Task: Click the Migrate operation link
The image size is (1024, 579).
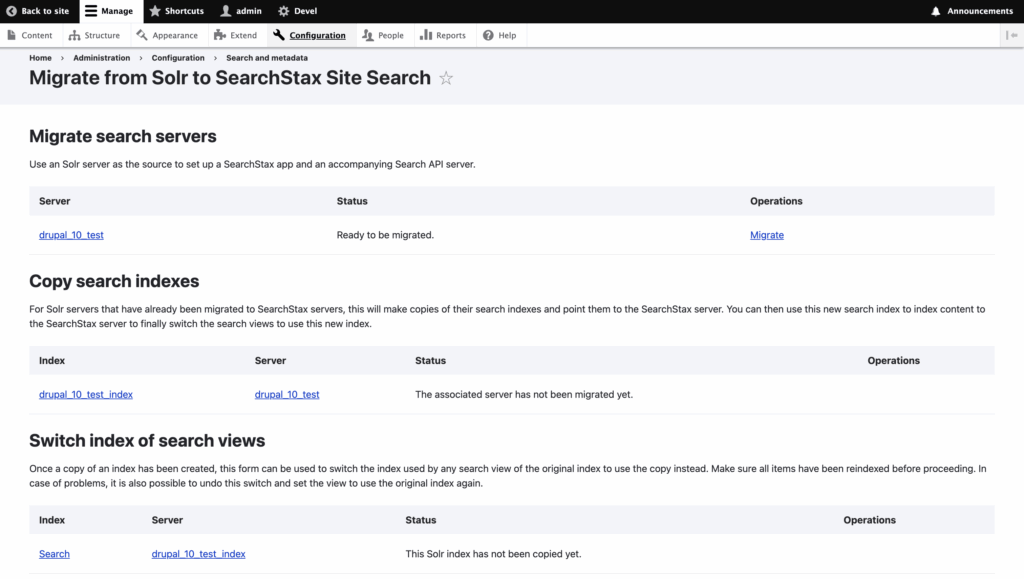Action: click(x=767, y=235)
